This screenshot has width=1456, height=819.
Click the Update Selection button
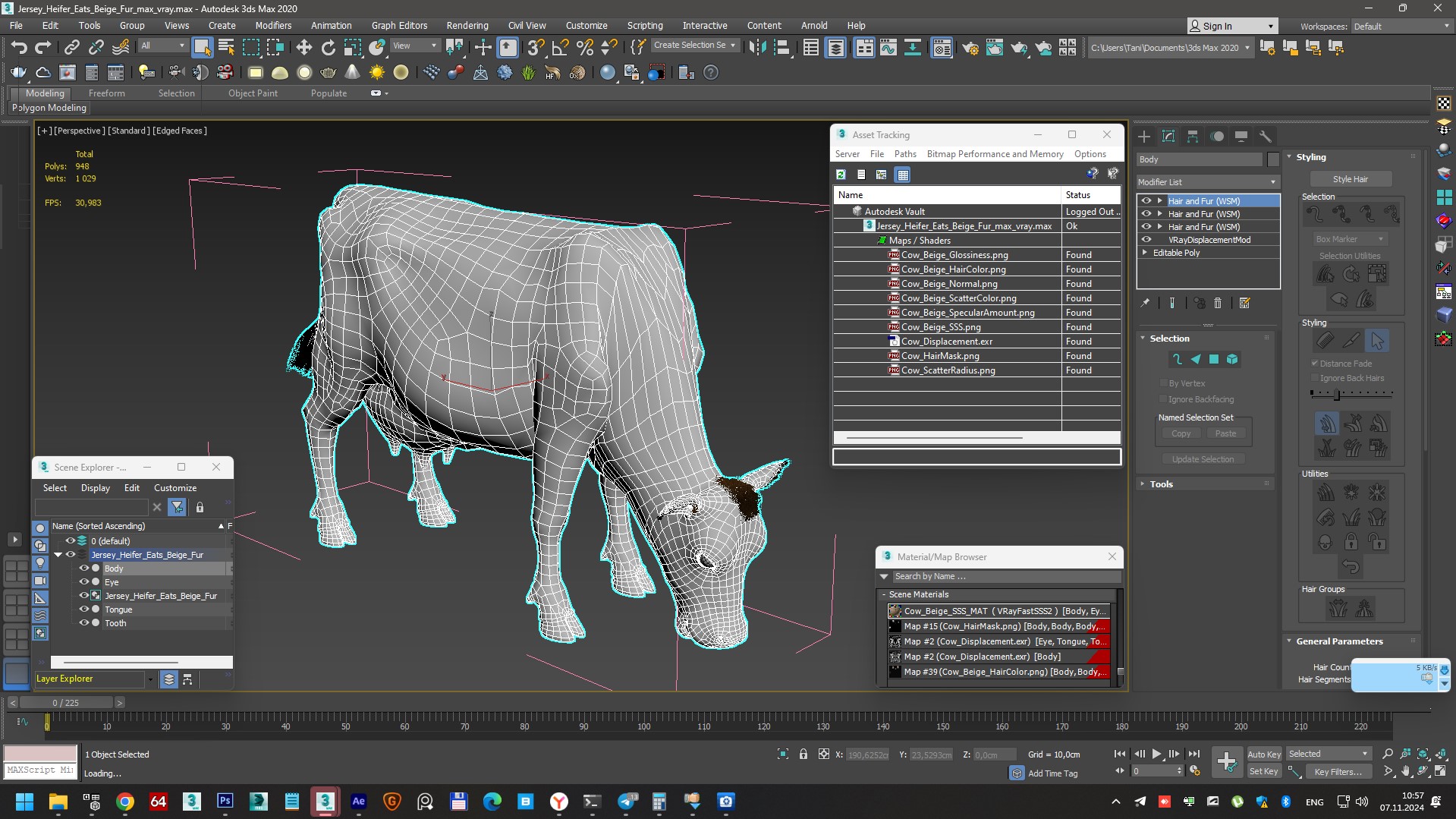coord(1203,458)
